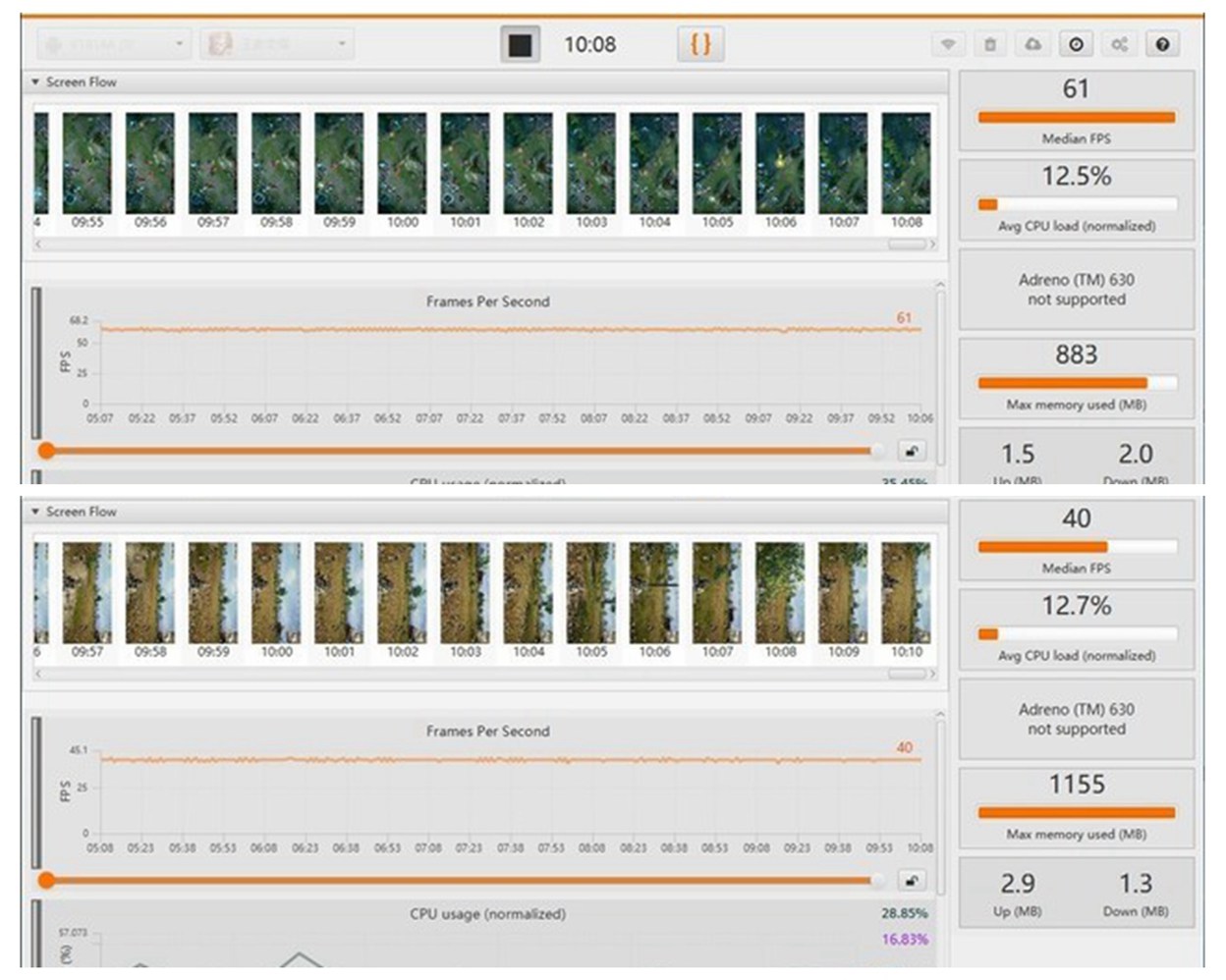The width and height of the screenshot is (1226, 980).
Task: Click the Adreno 630 not supported card beside the 61 FPS chart
Action: coord(1077,289)
